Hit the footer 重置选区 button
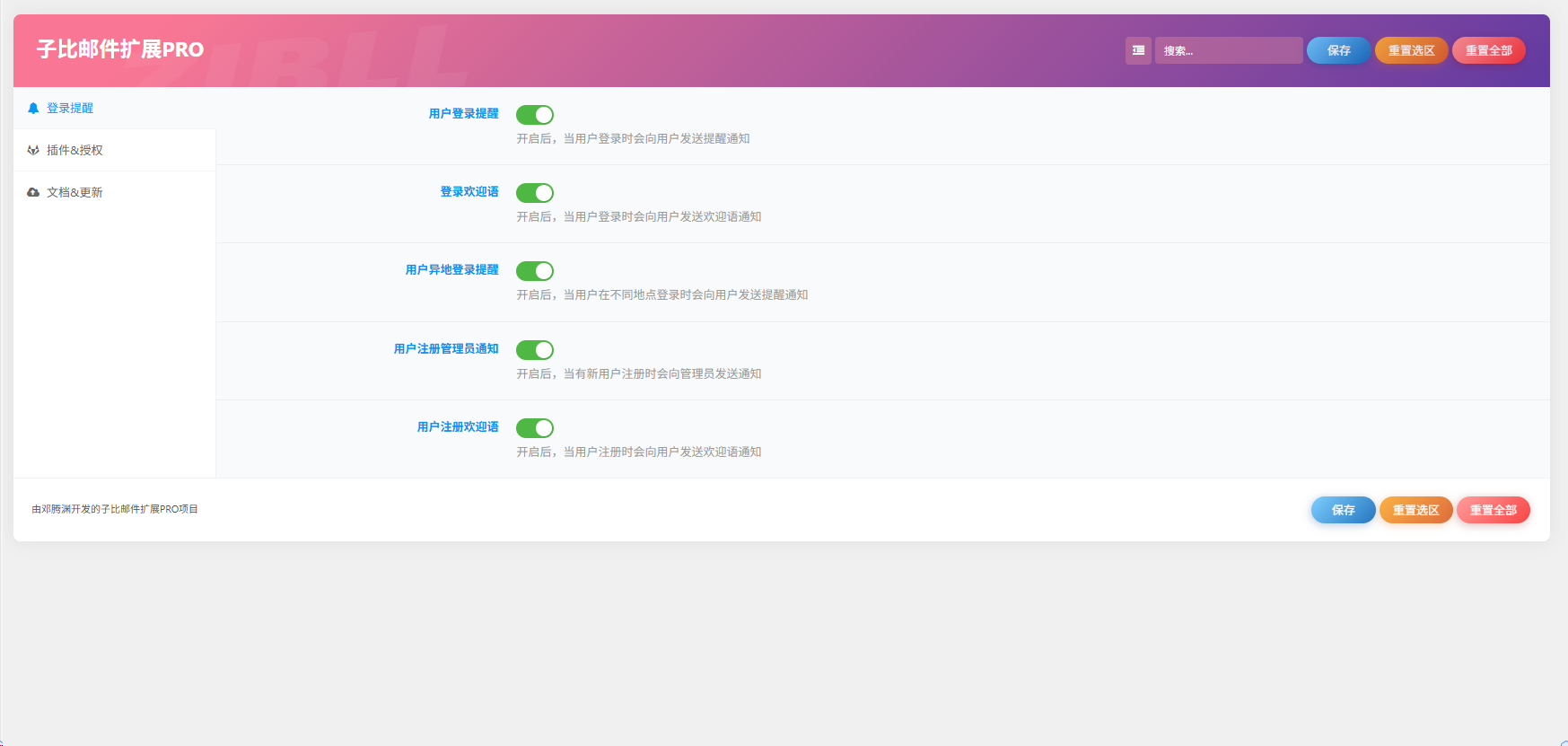The height and width of the screenshot is (746, 1568). pyautogui.click(x=1415, y=510)
